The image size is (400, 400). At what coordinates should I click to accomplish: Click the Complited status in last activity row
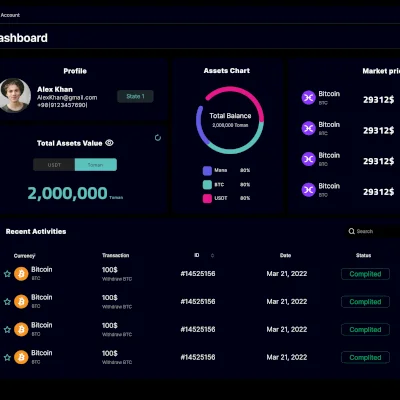click(x=365, y=357)
